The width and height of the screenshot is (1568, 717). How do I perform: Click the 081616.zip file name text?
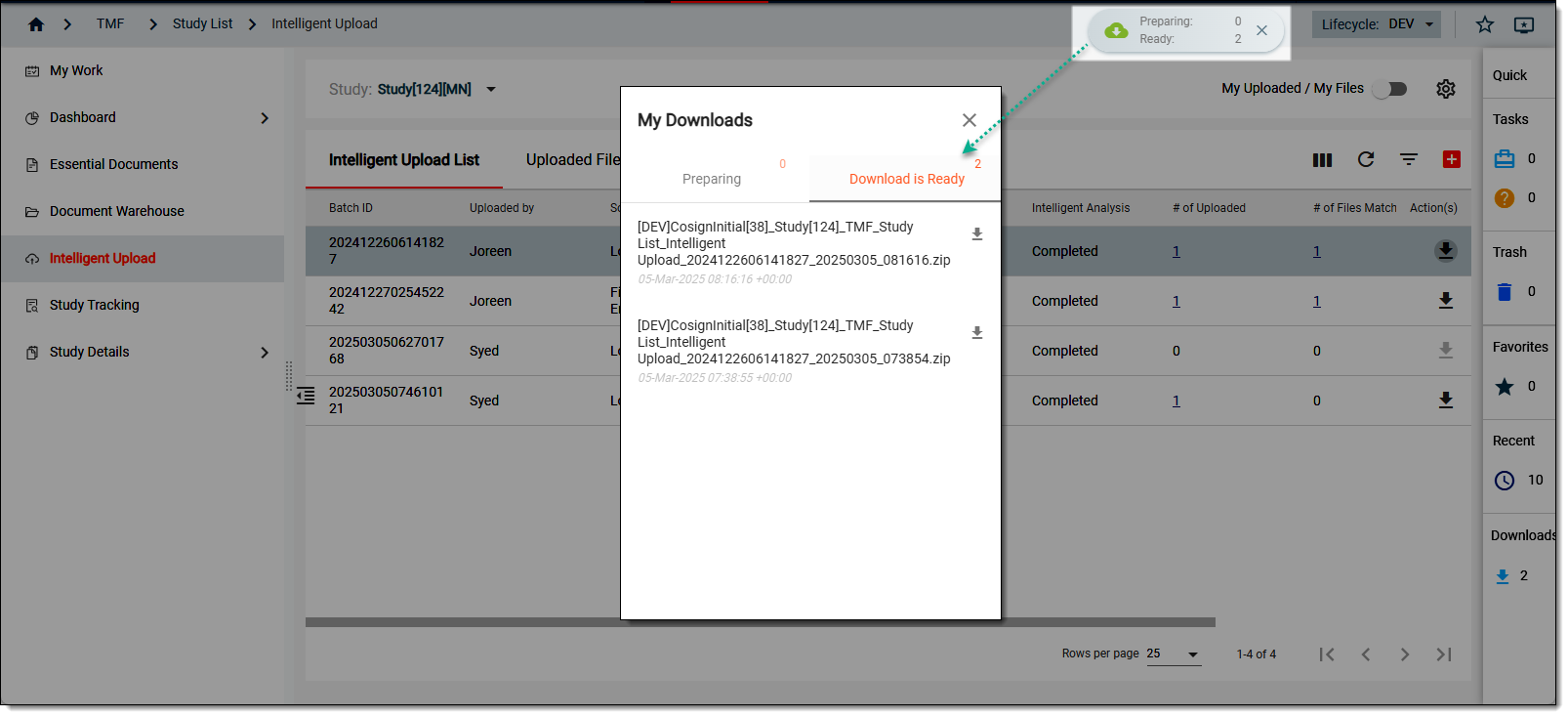click(x=794, y=243)
